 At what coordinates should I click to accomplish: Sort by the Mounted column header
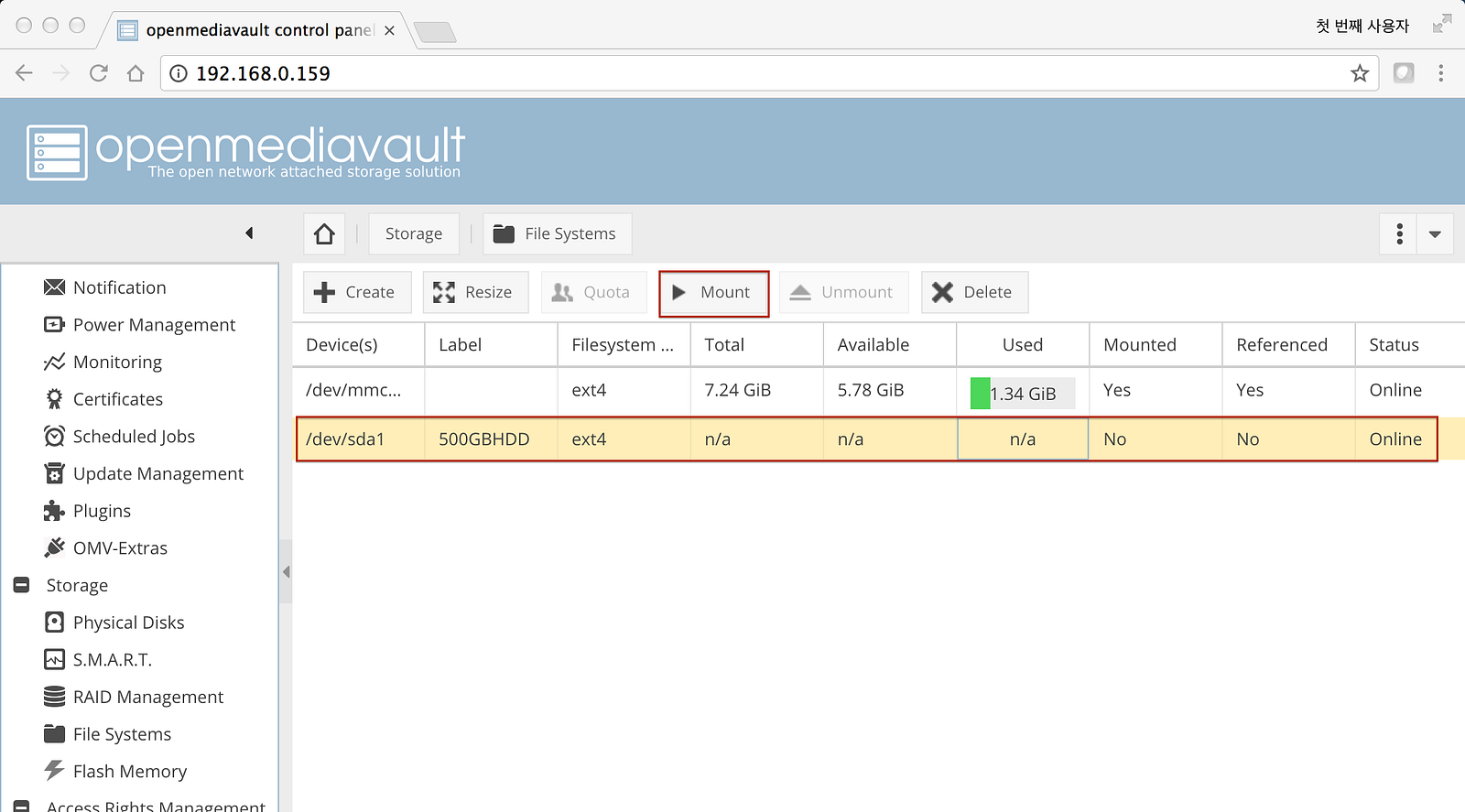tap(1156, 345)
